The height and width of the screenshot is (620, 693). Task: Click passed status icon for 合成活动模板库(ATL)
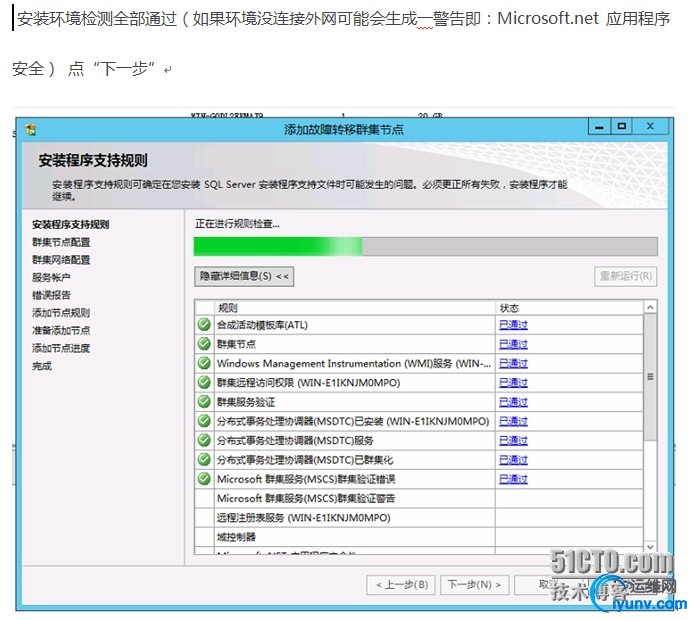204,325
